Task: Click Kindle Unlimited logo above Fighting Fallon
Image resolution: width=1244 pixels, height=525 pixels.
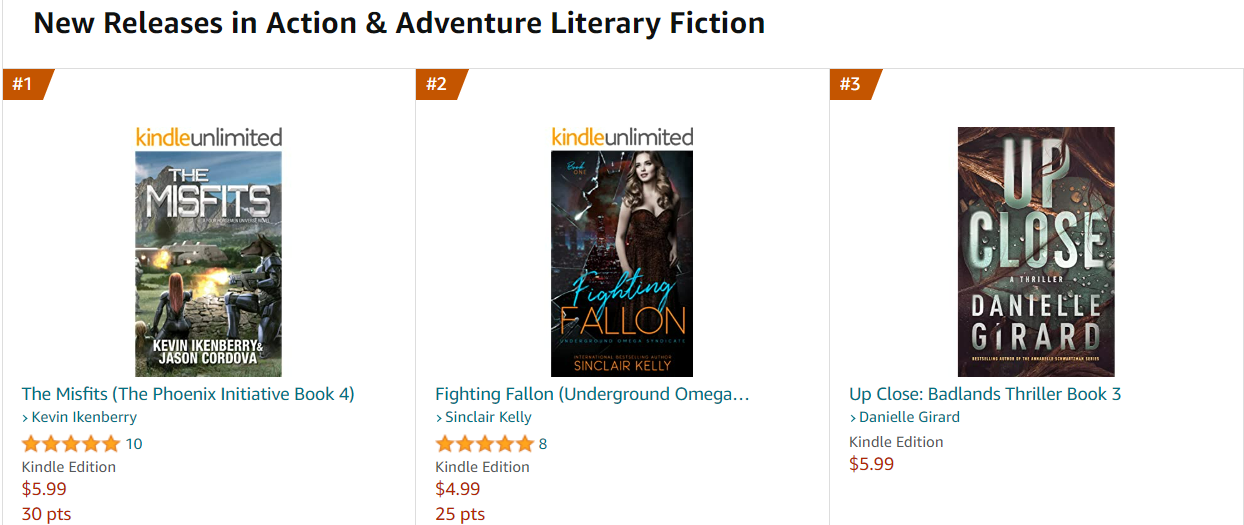Action: 622,137
